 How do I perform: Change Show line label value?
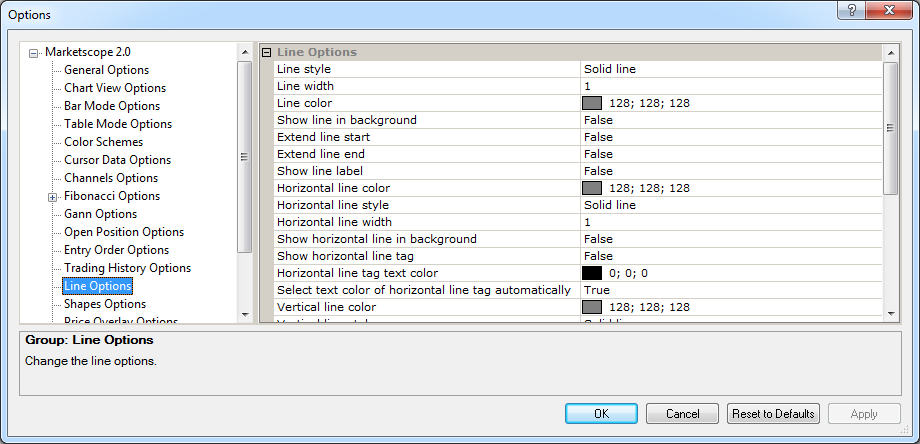click(731, 171)
